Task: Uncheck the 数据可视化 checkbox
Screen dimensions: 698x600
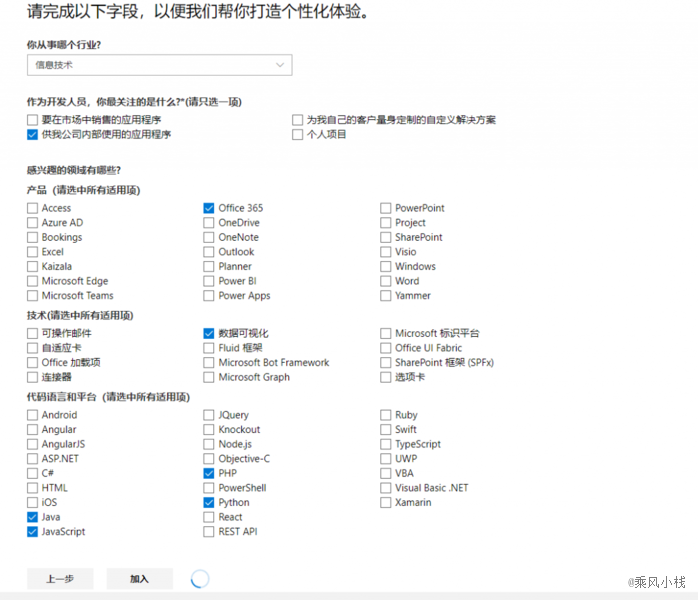Action: point(208,333)
